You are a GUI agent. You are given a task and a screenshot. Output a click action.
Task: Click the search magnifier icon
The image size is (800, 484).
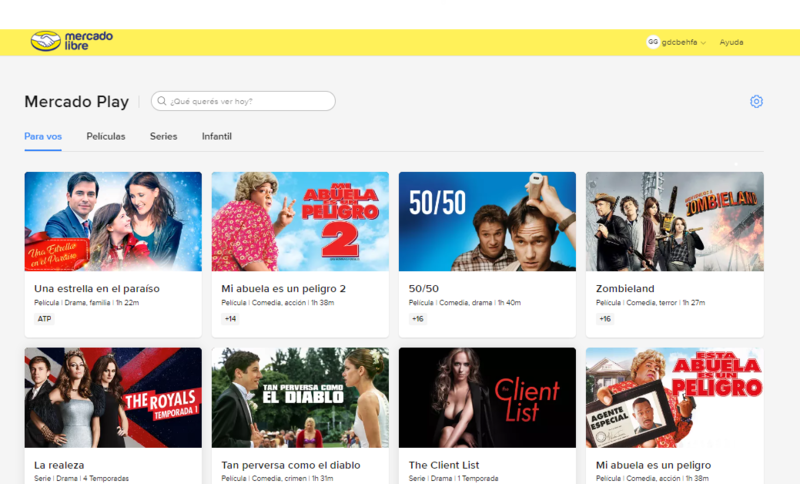162,101
